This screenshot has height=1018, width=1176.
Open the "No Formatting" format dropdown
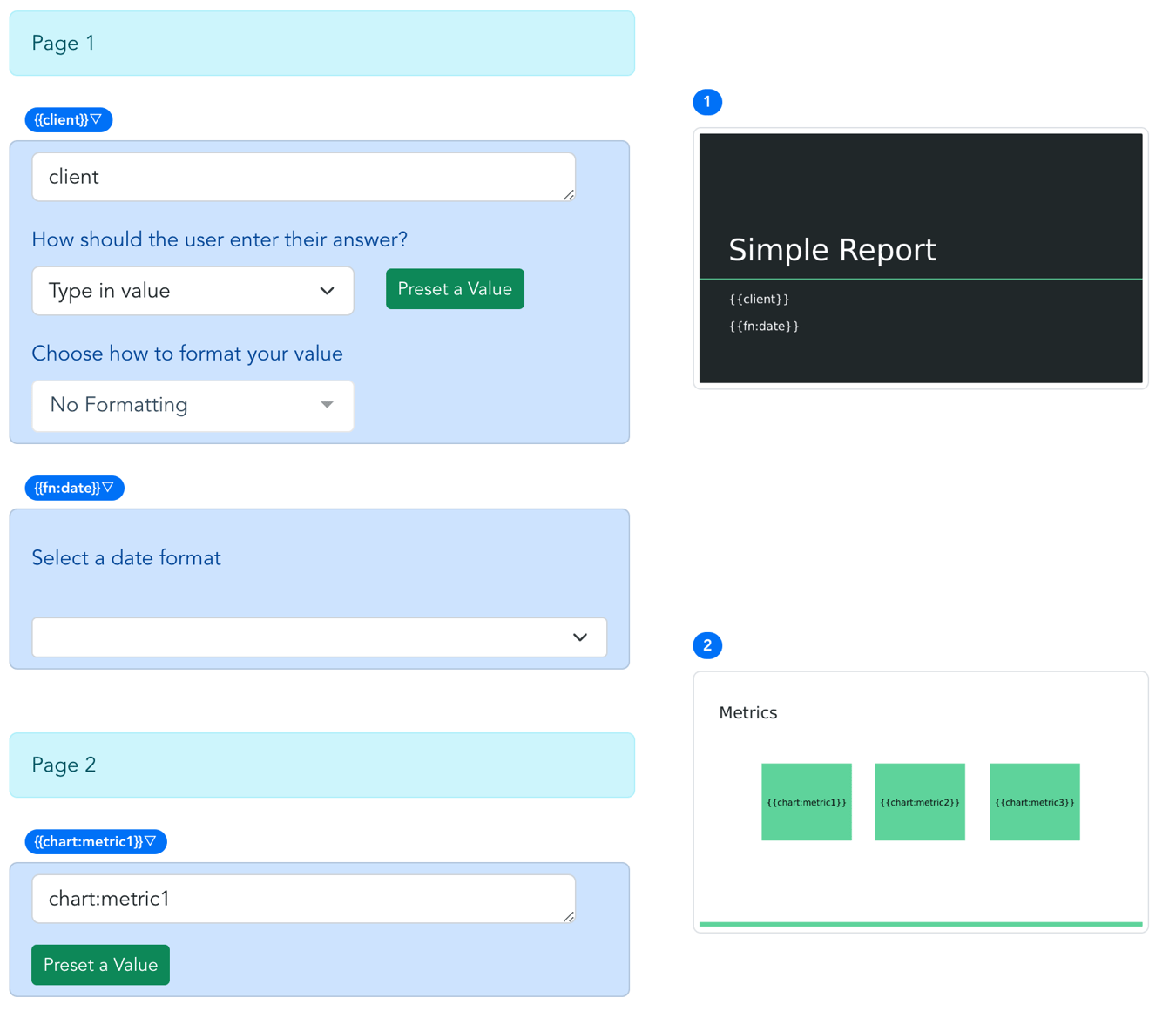pos(193,405)
